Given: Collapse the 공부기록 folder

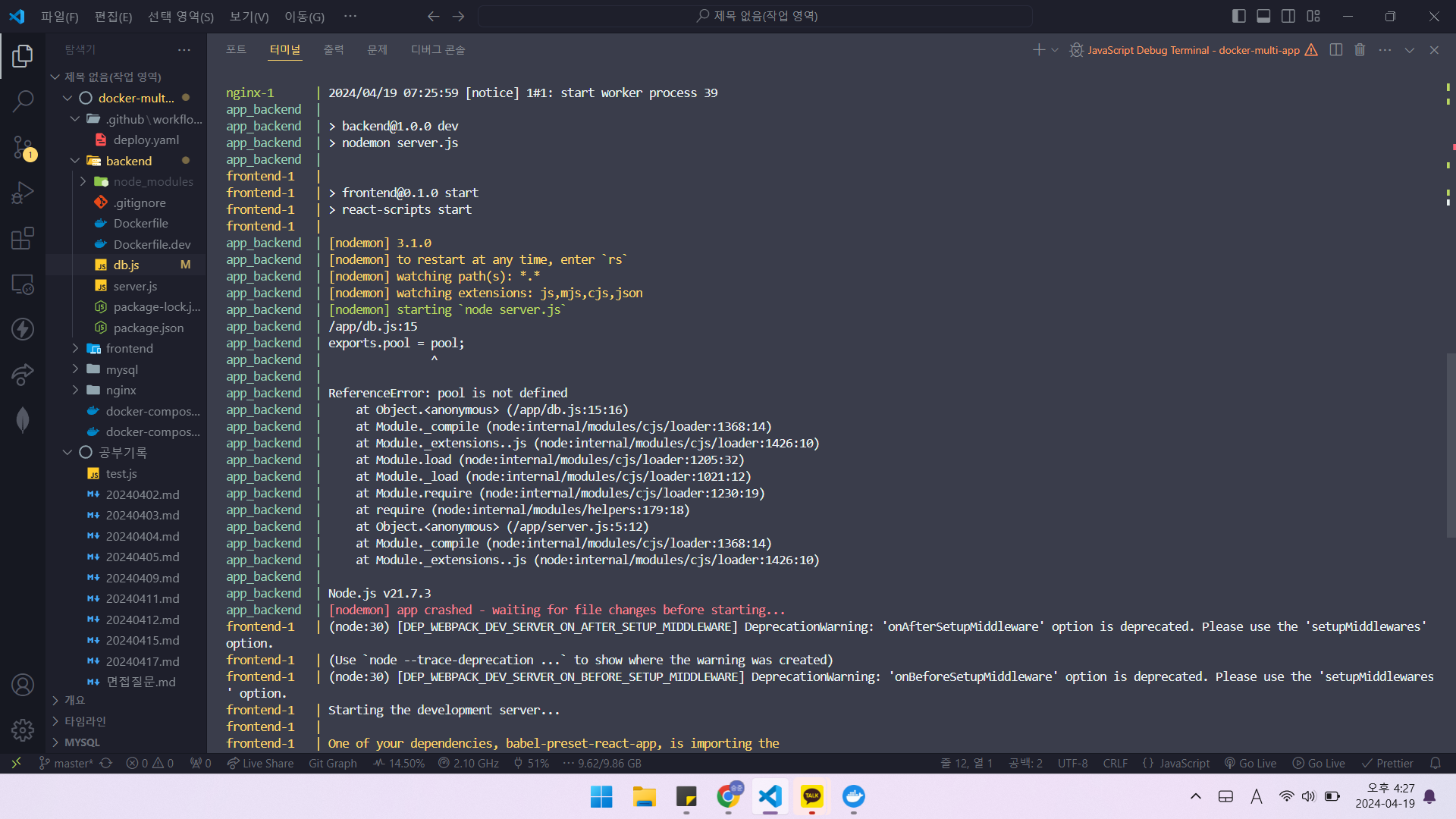Looking at the screenshot, I should [67, 452].
